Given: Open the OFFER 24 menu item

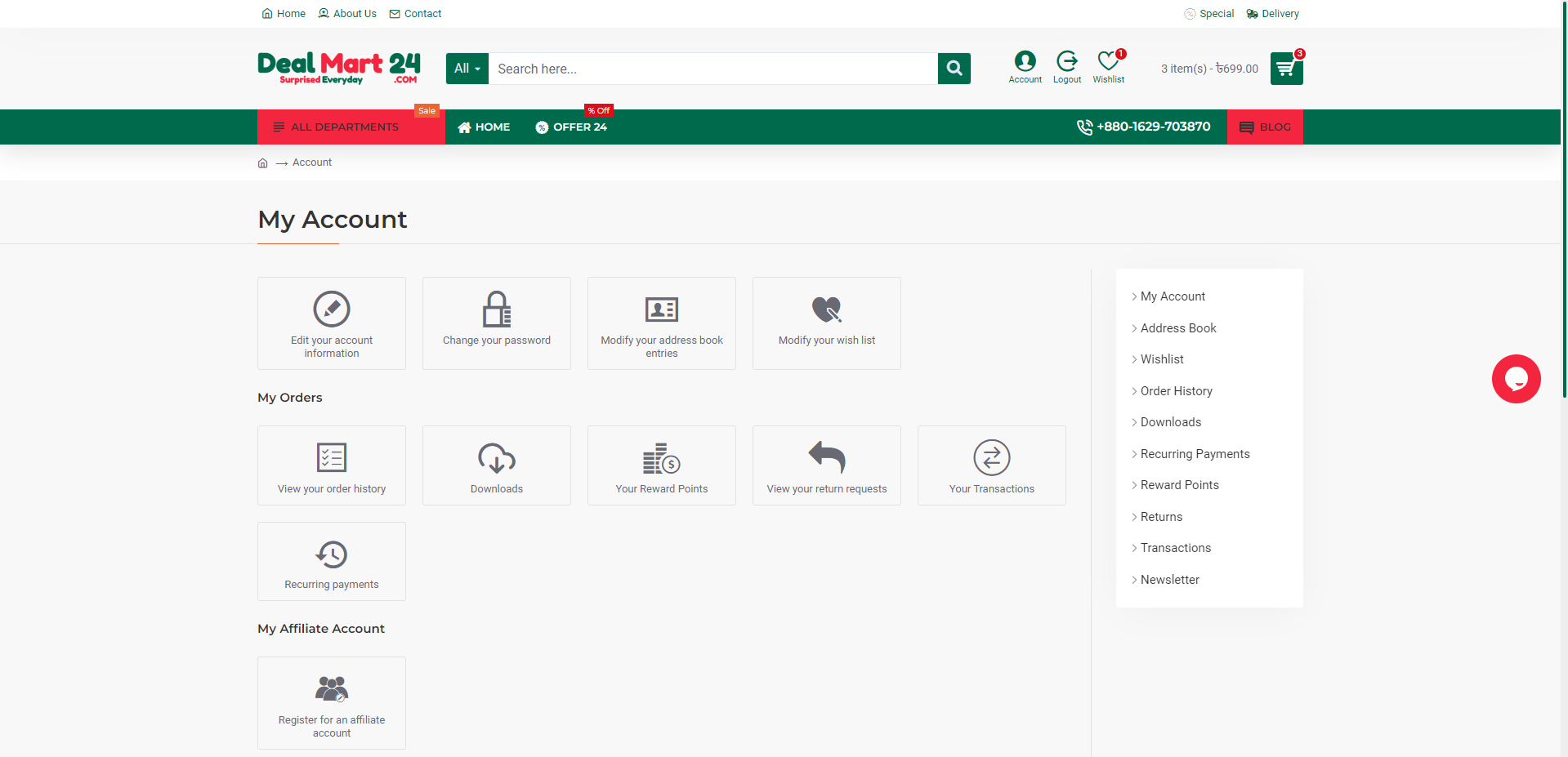Looking at the screenshot, I should (571, 127).
